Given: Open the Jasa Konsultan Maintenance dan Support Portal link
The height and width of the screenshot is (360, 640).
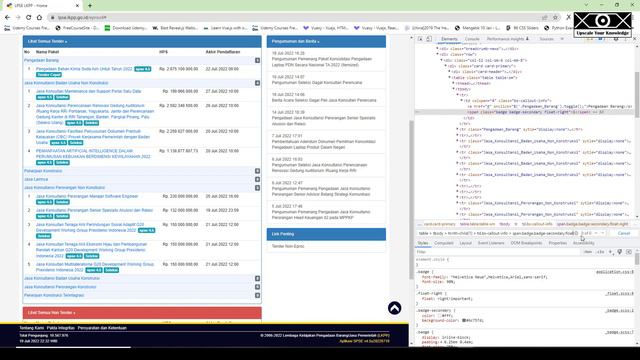Looking at the screenshot, I should click(x=89, y=91).
